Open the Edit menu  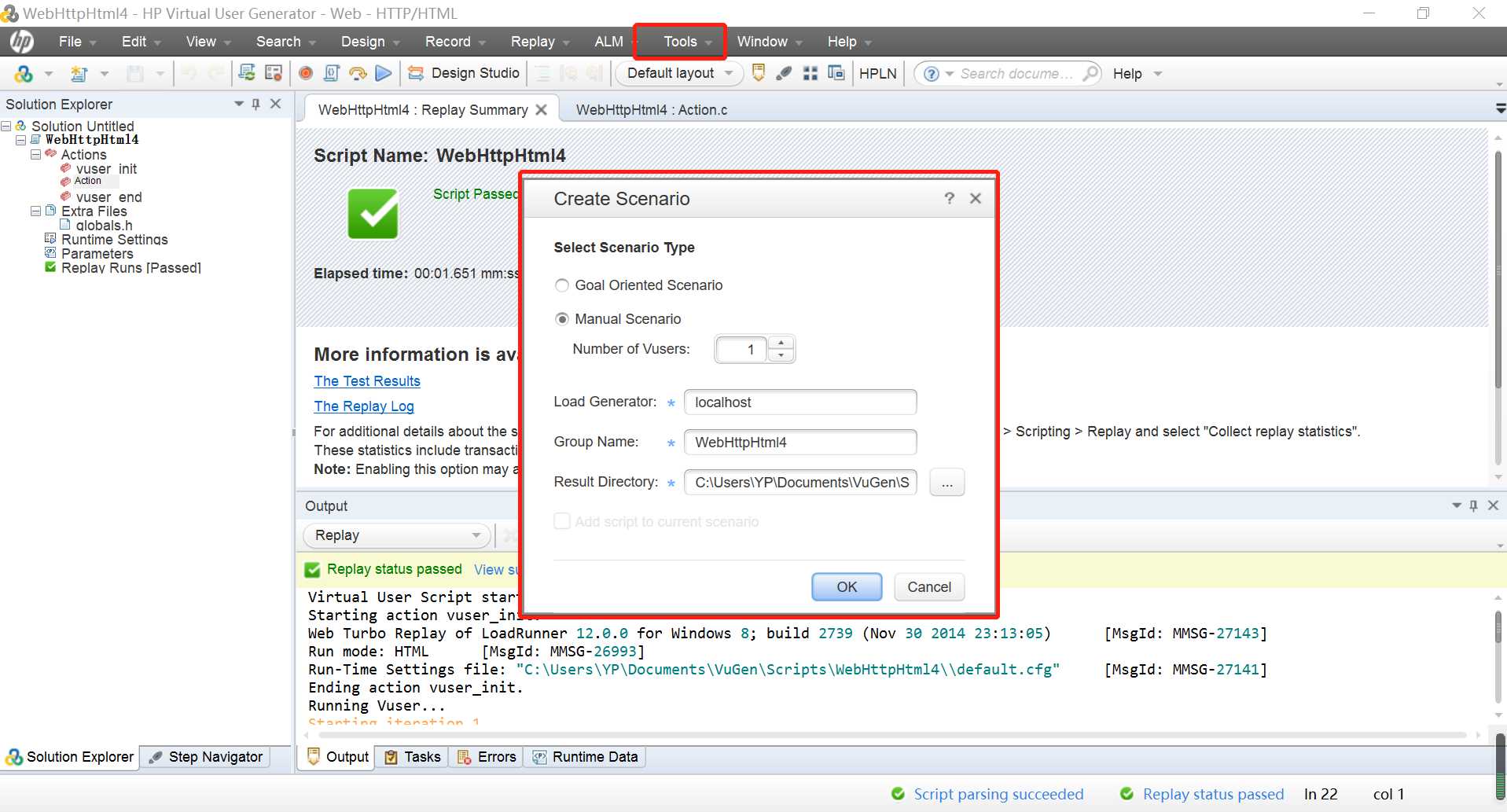point(141,42)
